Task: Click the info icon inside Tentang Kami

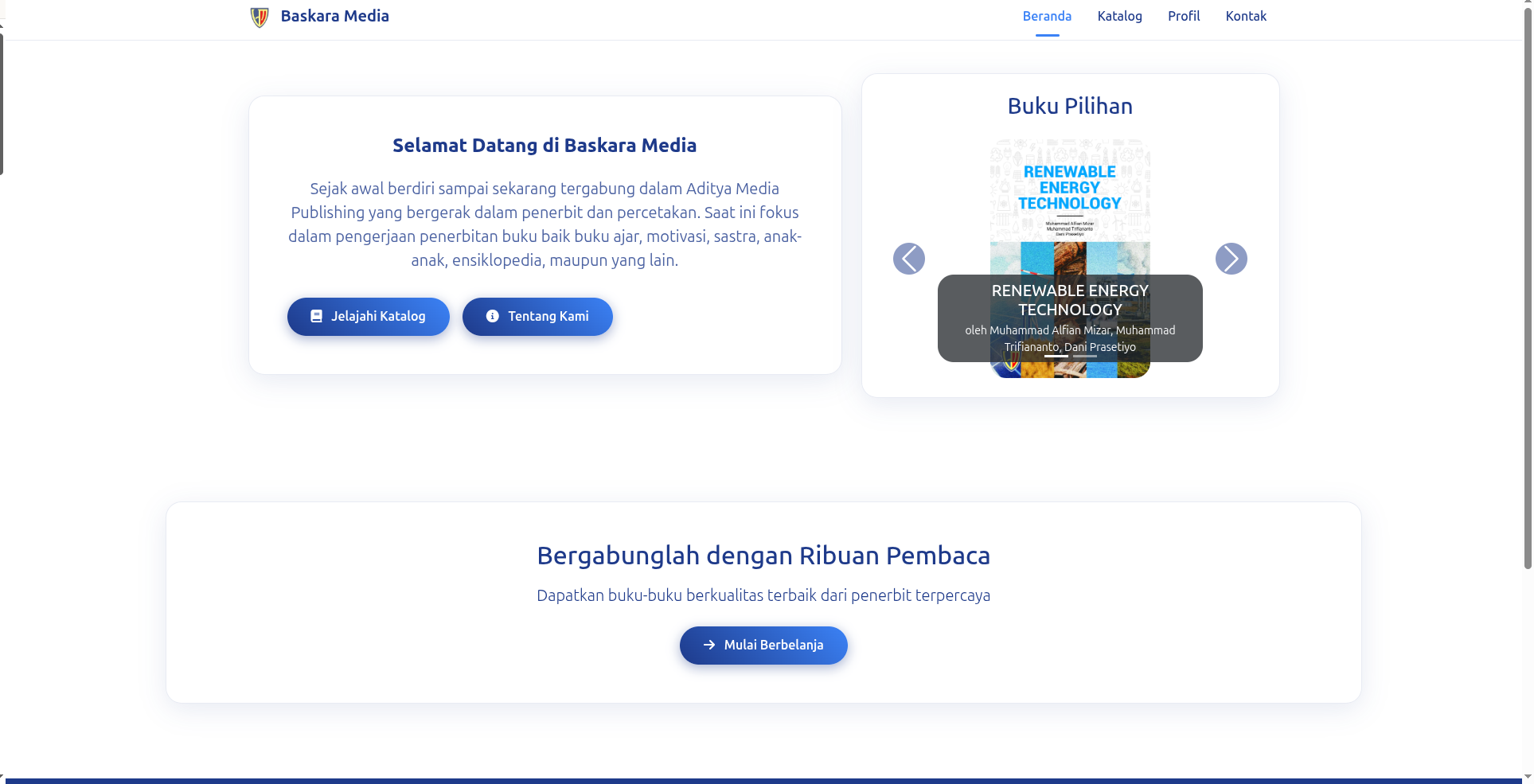Action: [492, 315]
